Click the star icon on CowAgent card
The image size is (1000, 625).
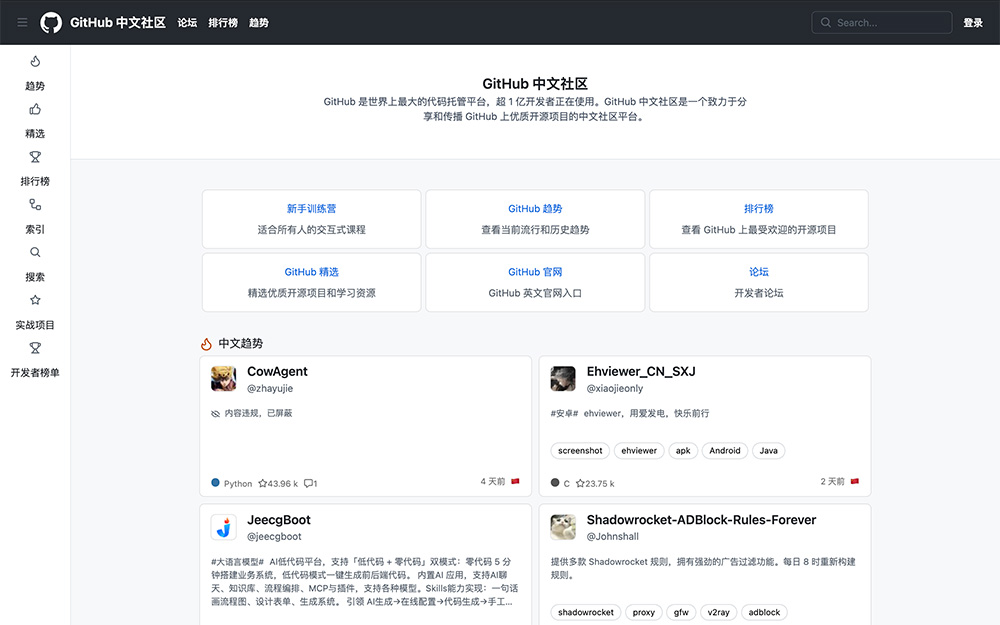263,483
